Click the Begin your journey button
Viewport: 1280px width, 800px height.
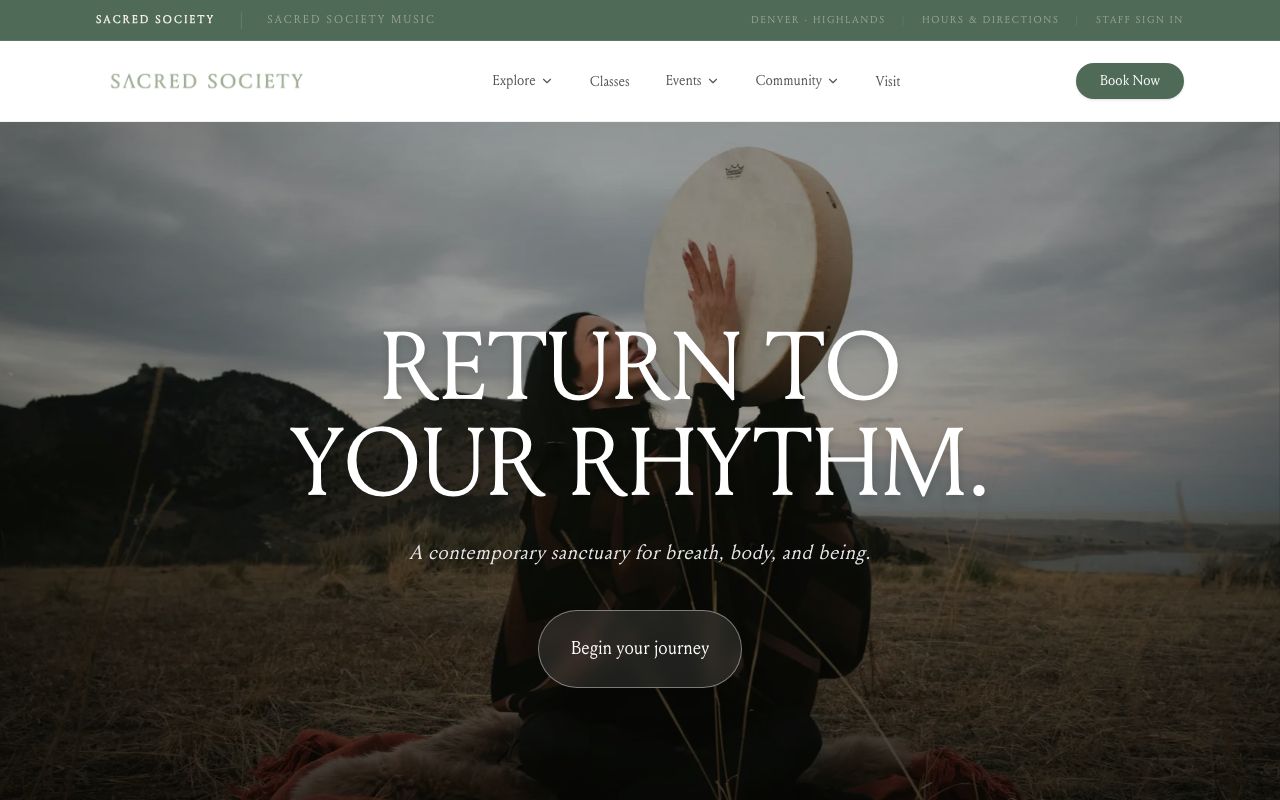pyautogui.click(x=640, y=649)
